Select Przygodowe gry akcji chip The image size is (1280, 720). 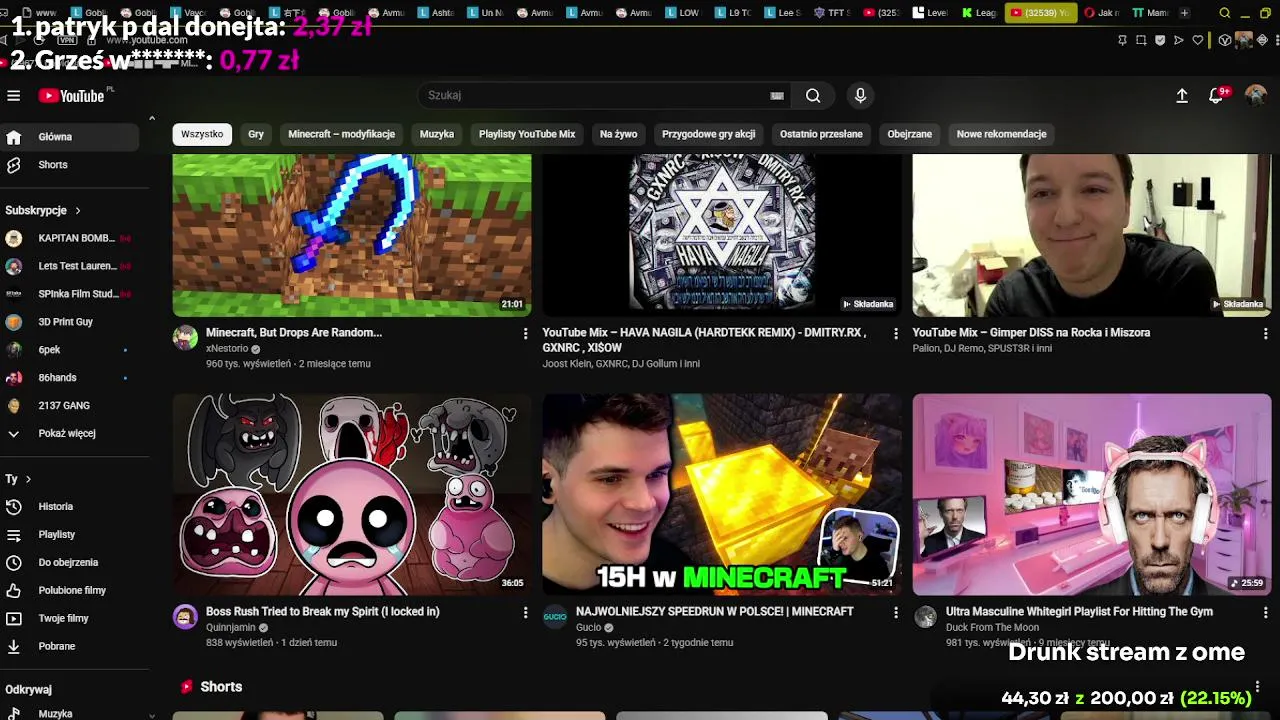708,134
